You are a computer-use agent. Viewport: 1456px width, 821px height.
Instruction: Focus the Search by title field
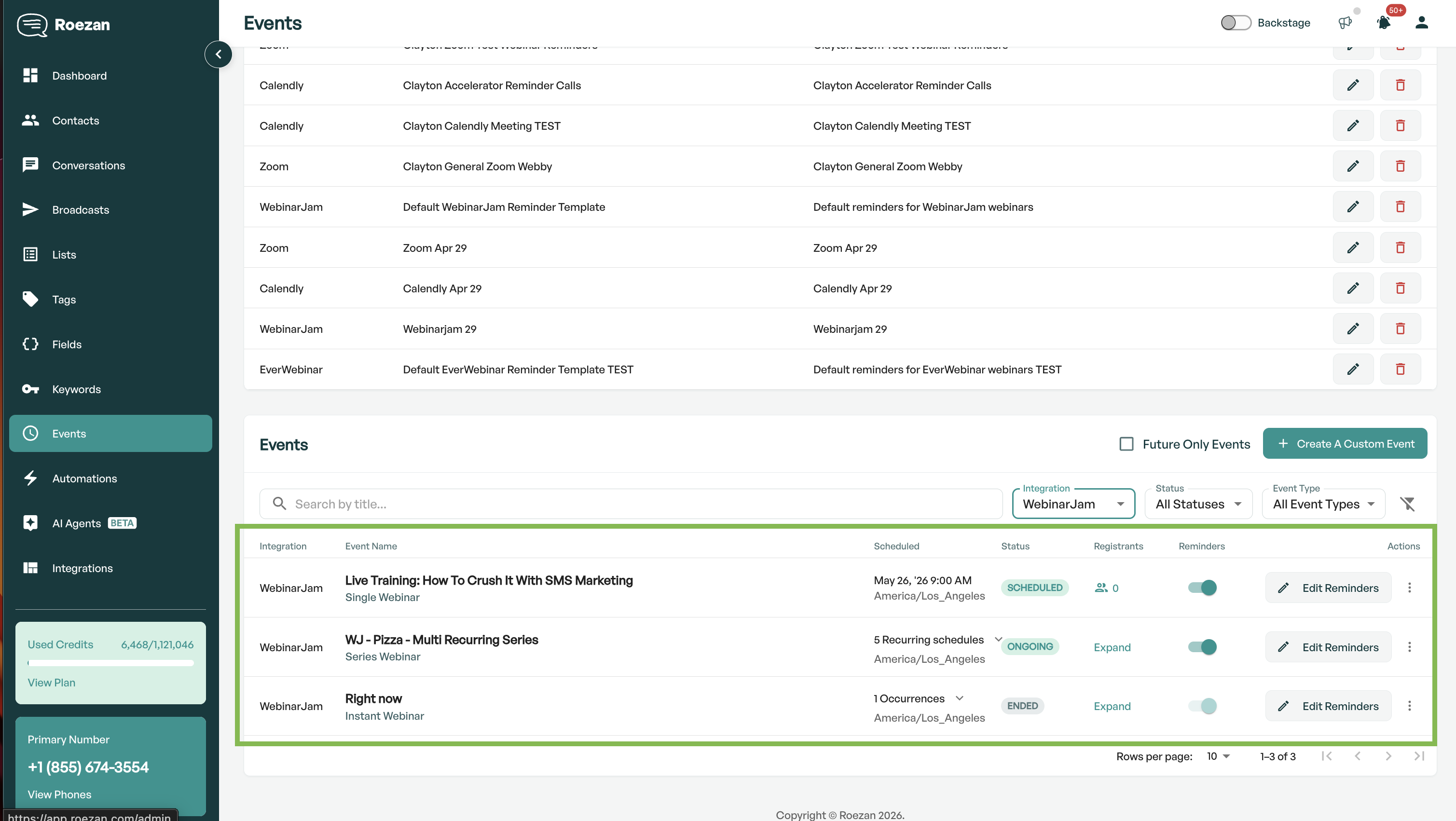coord(631,504)
